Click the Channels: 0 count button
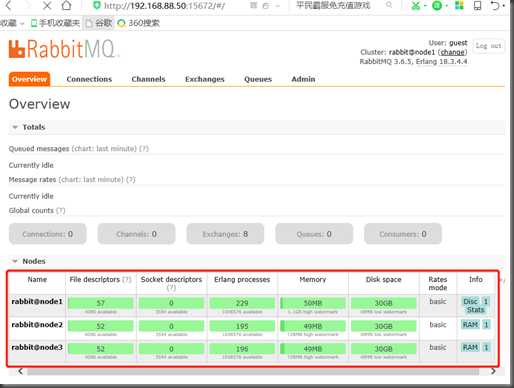514x388 pixels. coord(136,234)
